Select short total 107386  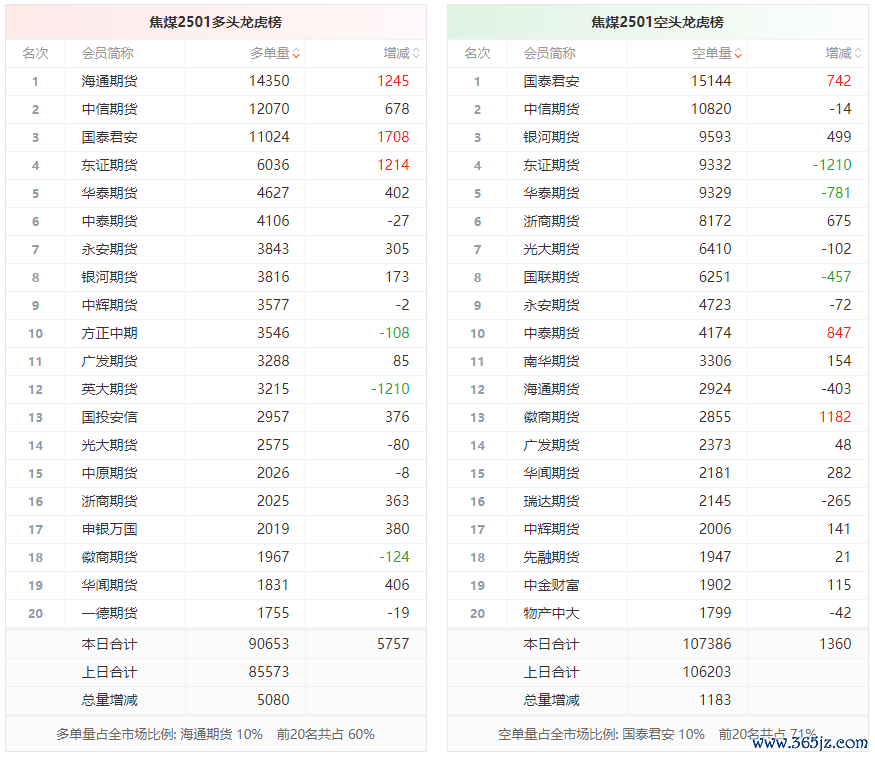tap(707, 644)
